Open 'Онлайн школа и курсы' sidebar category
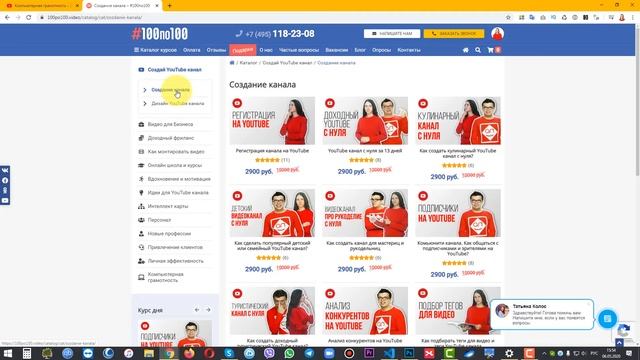The height and width of the screenshot is (360, 640). tap(175, 165)
